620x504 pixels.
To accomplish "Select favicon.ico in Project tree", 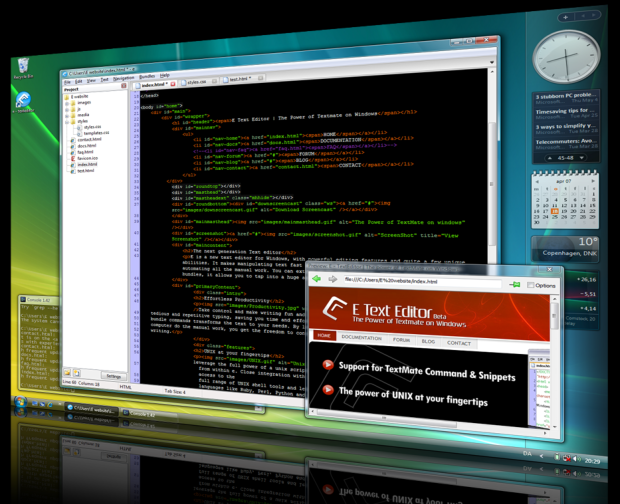I will (x=84, y=158).
